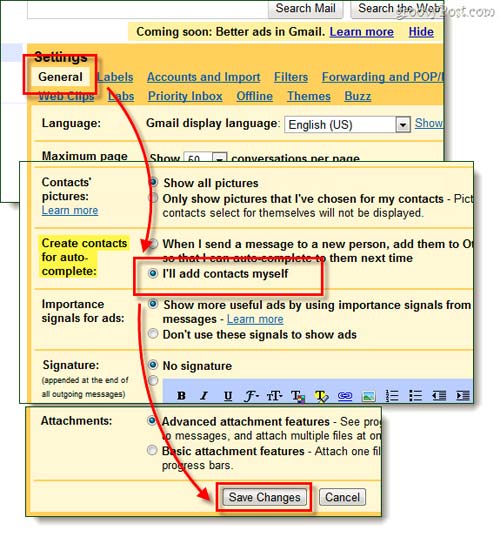
Task: Create a bulleted list in signature
Action: coord(415,396)
